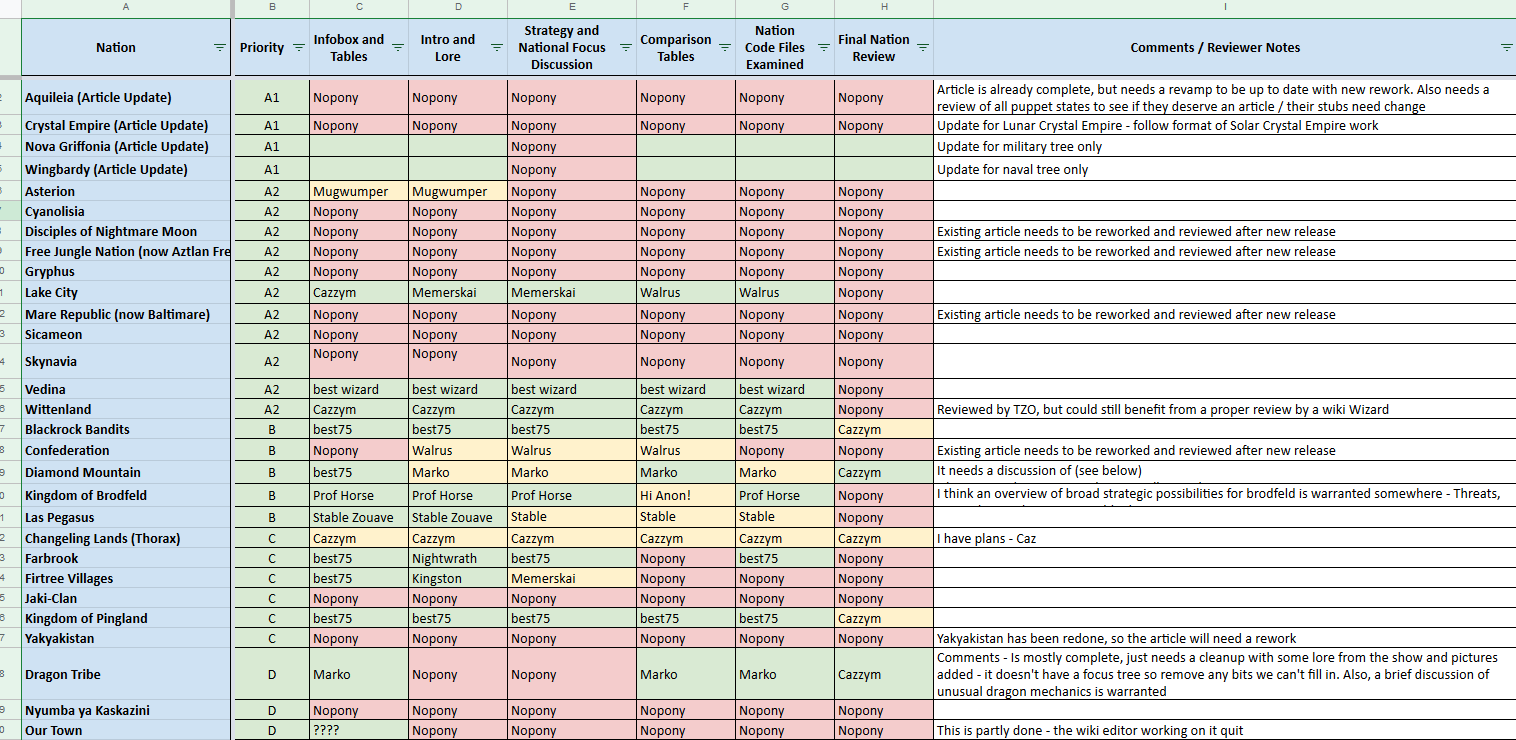Click "Stable Zouave" in Las Pegasus Infobox cell
This screenshot has width=1516, height=740.
(353, 518)
